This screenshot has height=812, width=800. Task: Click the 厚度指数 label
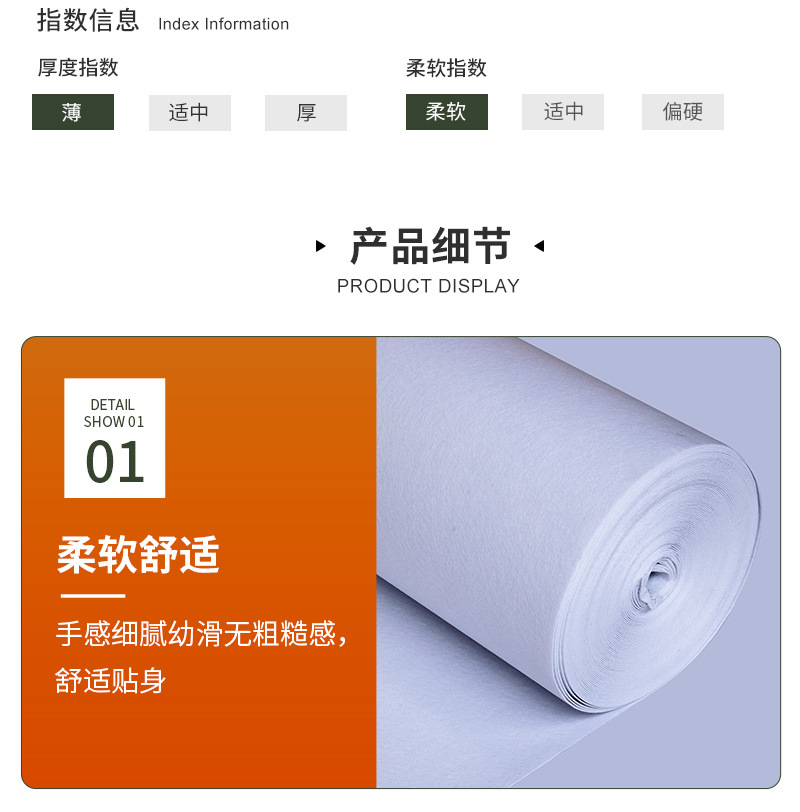pyautogui.click(x=78, y=68)
